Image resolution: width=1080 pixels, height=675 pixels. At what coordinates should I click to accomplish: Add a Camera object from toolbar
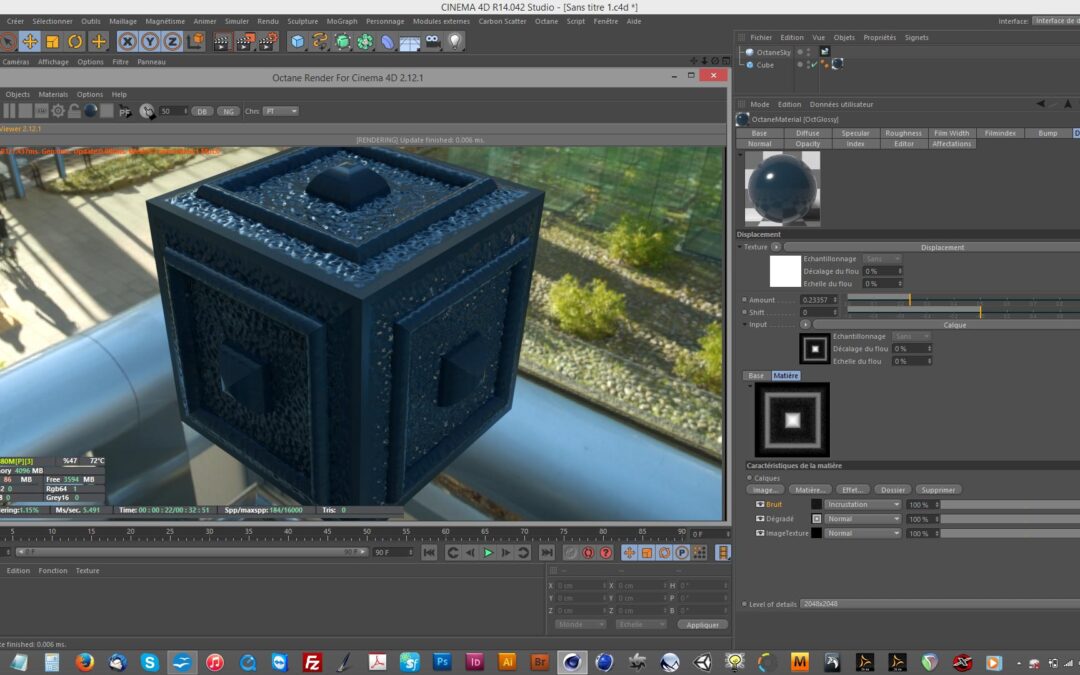(x=432, y=41)
